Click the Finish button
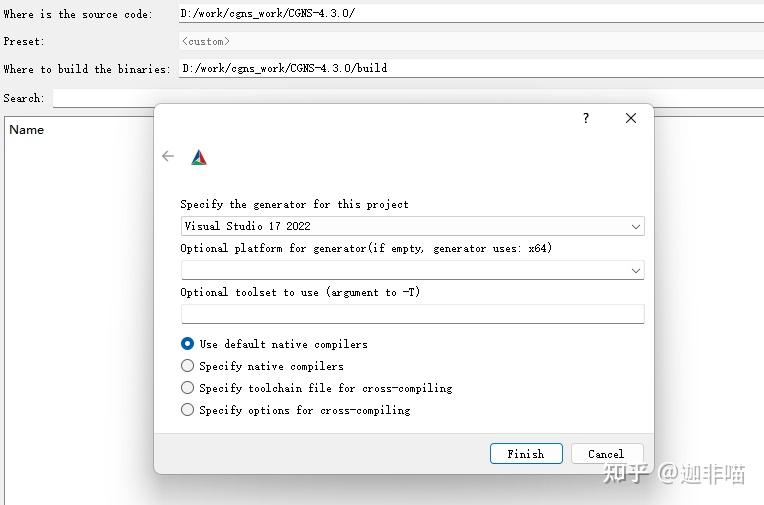The height and width of the screenshot is (505, 764). click(526, 454)
